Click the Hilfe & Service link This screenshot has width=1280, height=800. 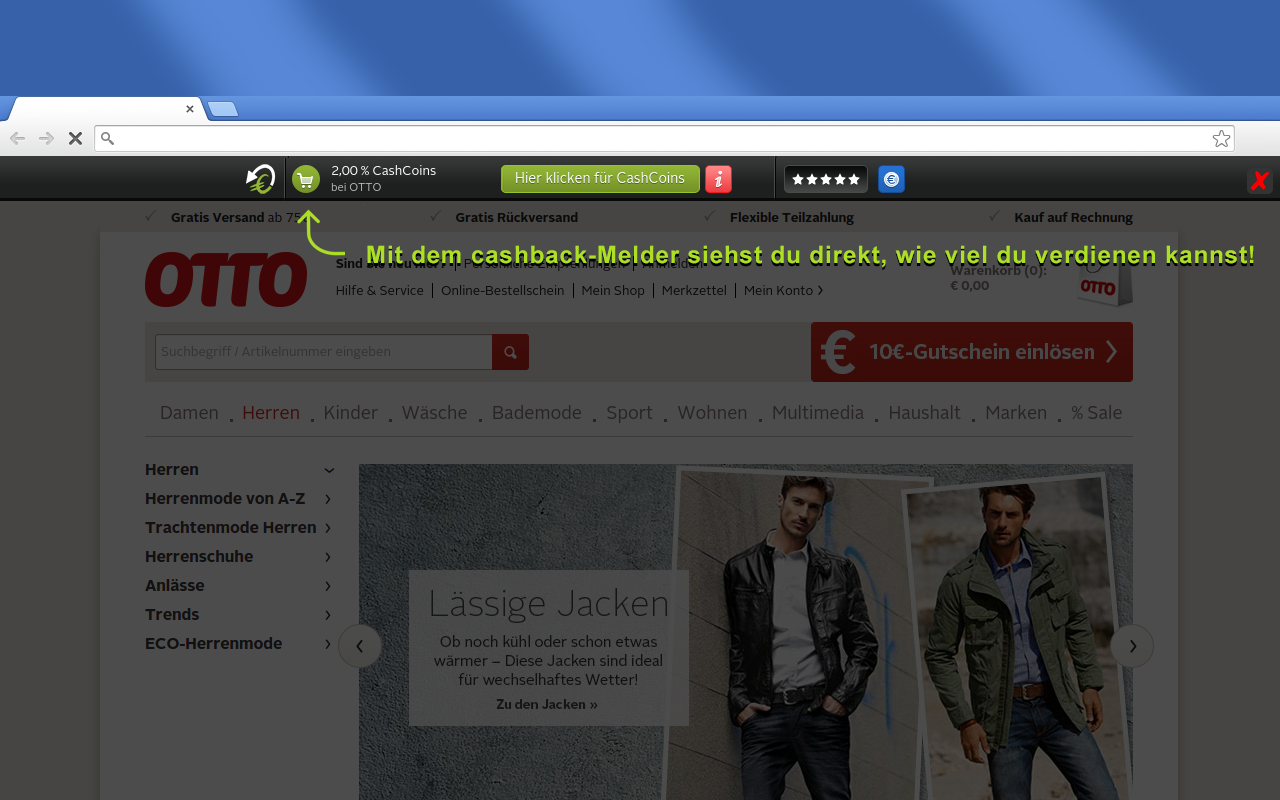pos(380,290)
